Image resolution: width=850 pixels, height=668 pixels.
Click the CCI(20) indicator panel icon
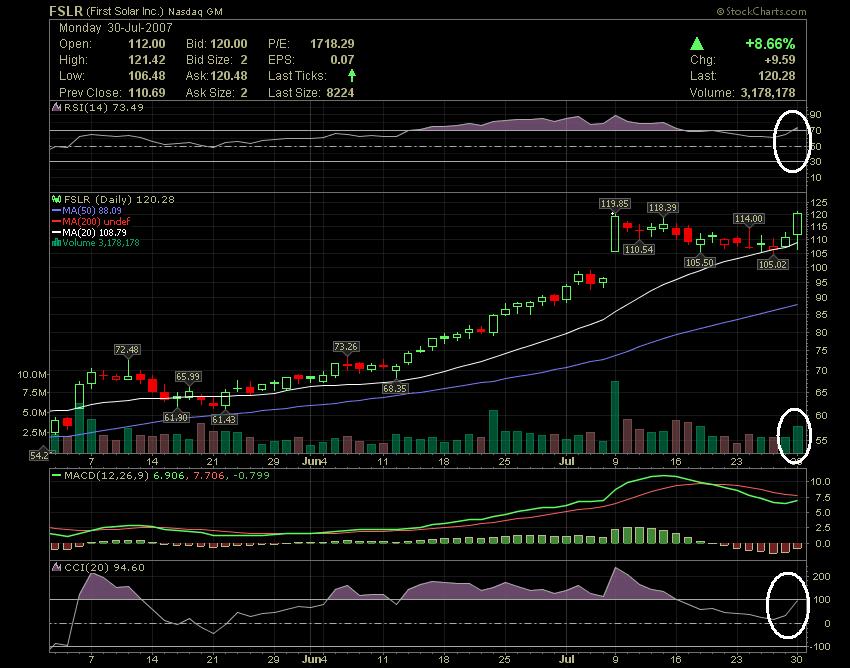[x=56, y=567]
